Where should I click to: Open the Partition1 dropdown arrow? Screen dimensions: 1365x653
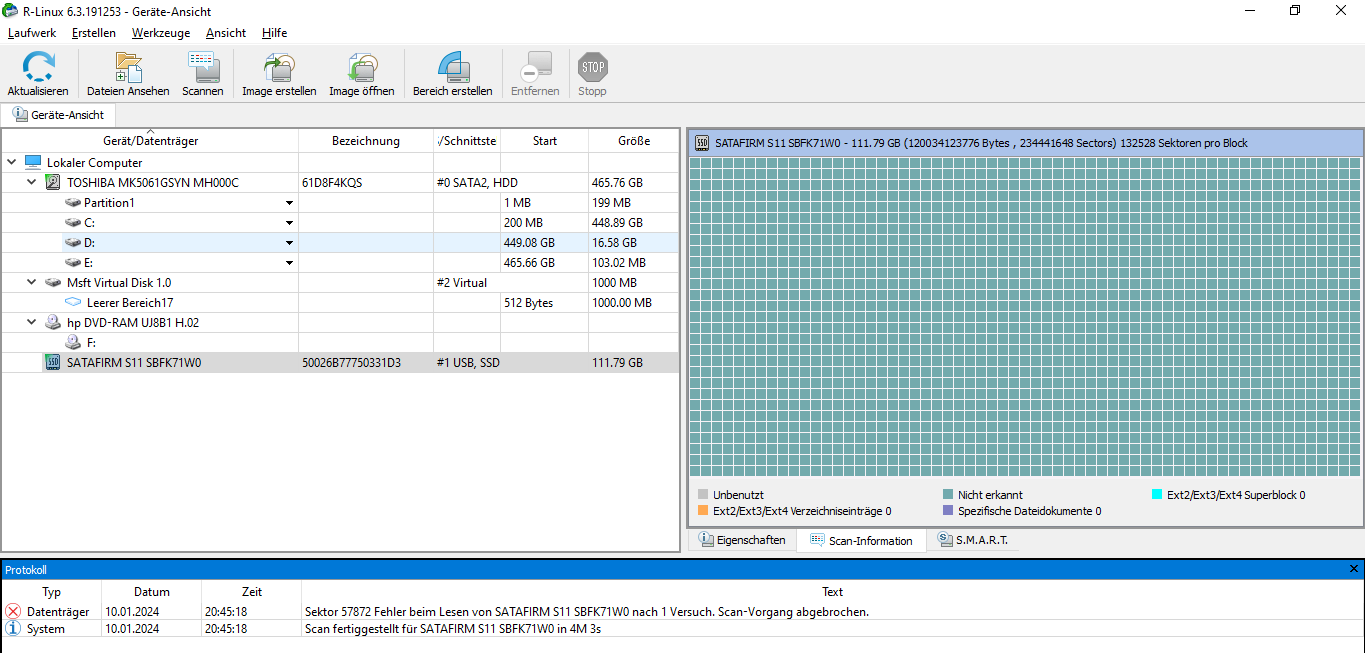(x=290, y=203)
